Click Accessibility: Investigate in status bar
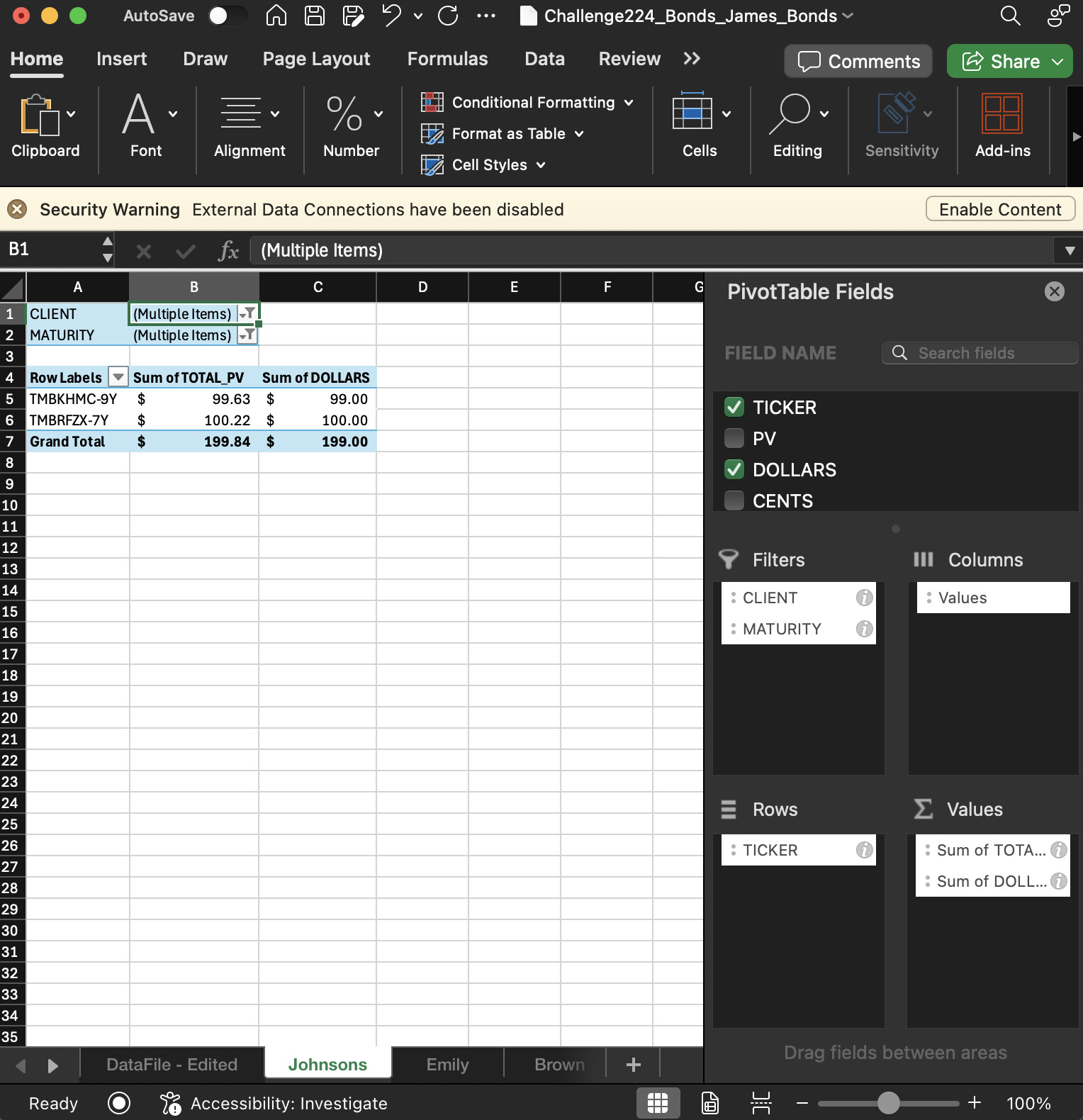The height and width of the screenshot is (1120, 1083). 274,1103
